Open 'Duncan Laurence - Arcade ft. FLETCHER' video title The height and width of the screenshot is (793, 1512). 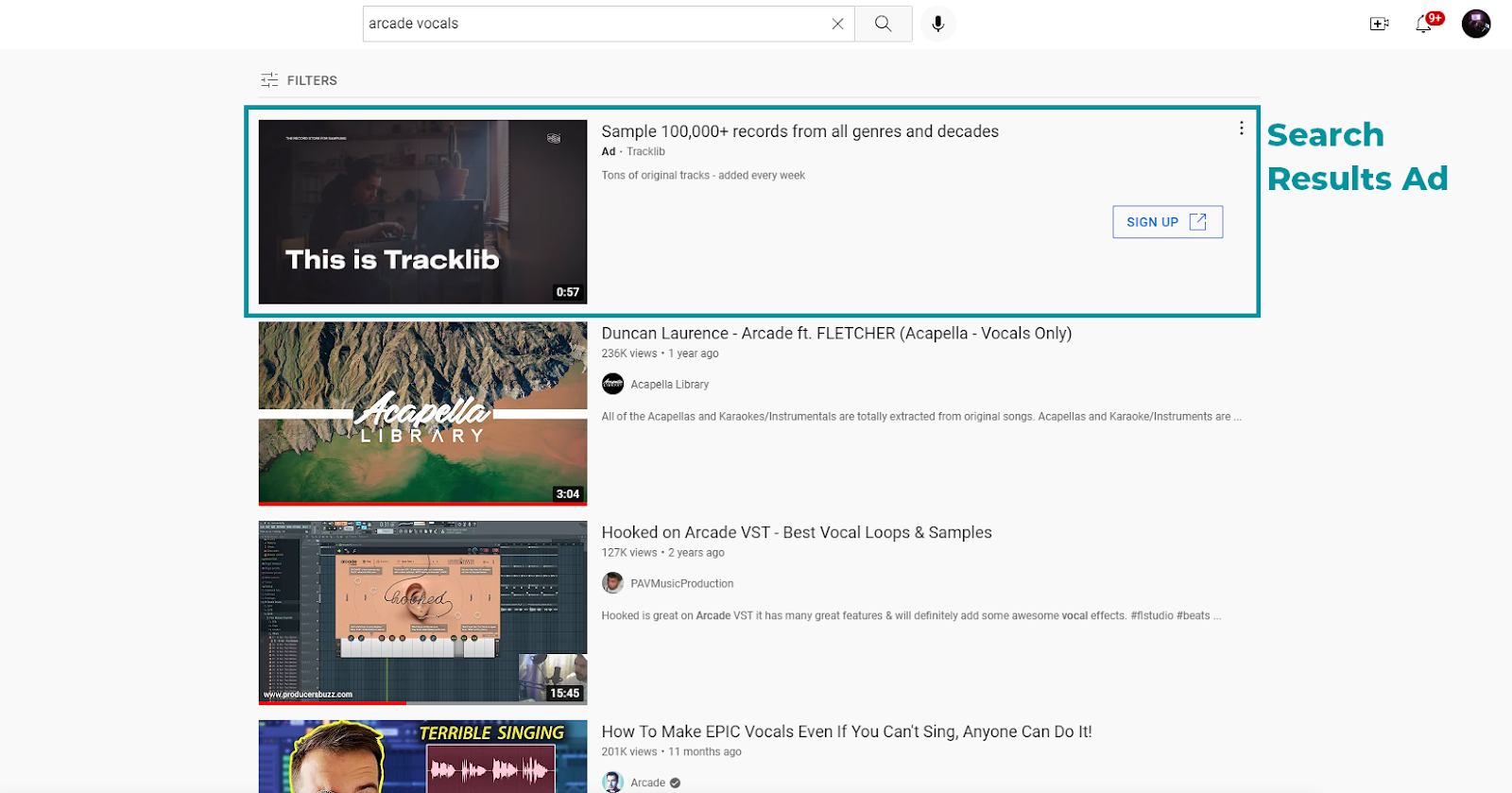836,334
